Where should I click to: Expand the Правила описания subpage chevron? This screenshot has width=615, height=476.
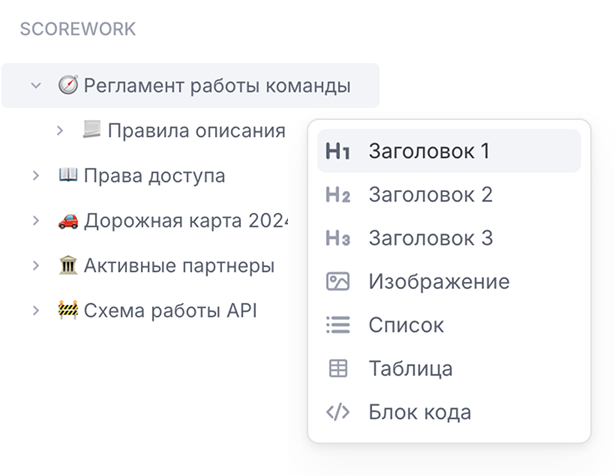[x=60, y=131]
